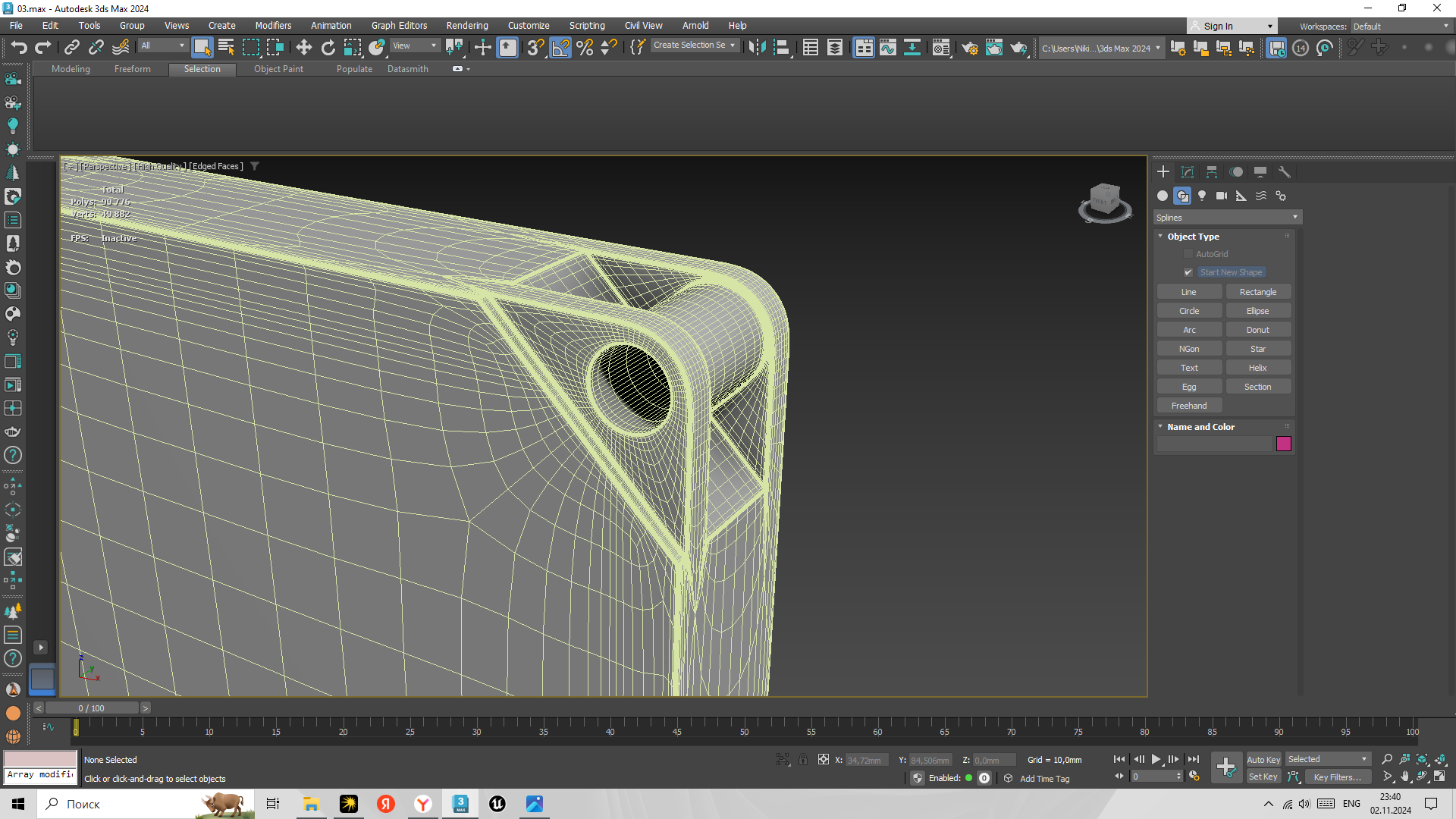
Task: Expand the Name and Color rollout
Action: tap(1201, 426)
